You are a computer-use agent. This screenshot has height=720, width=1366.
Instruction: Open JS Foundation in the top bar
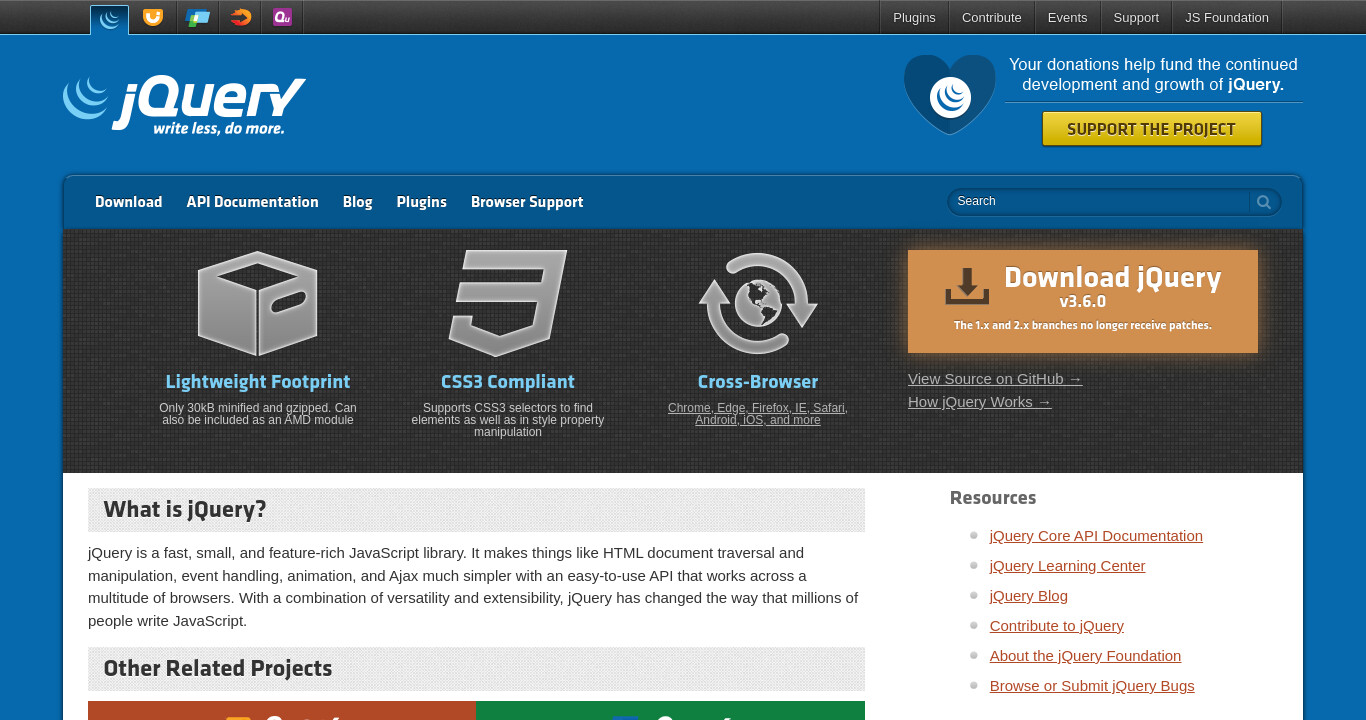(1227, 17)
